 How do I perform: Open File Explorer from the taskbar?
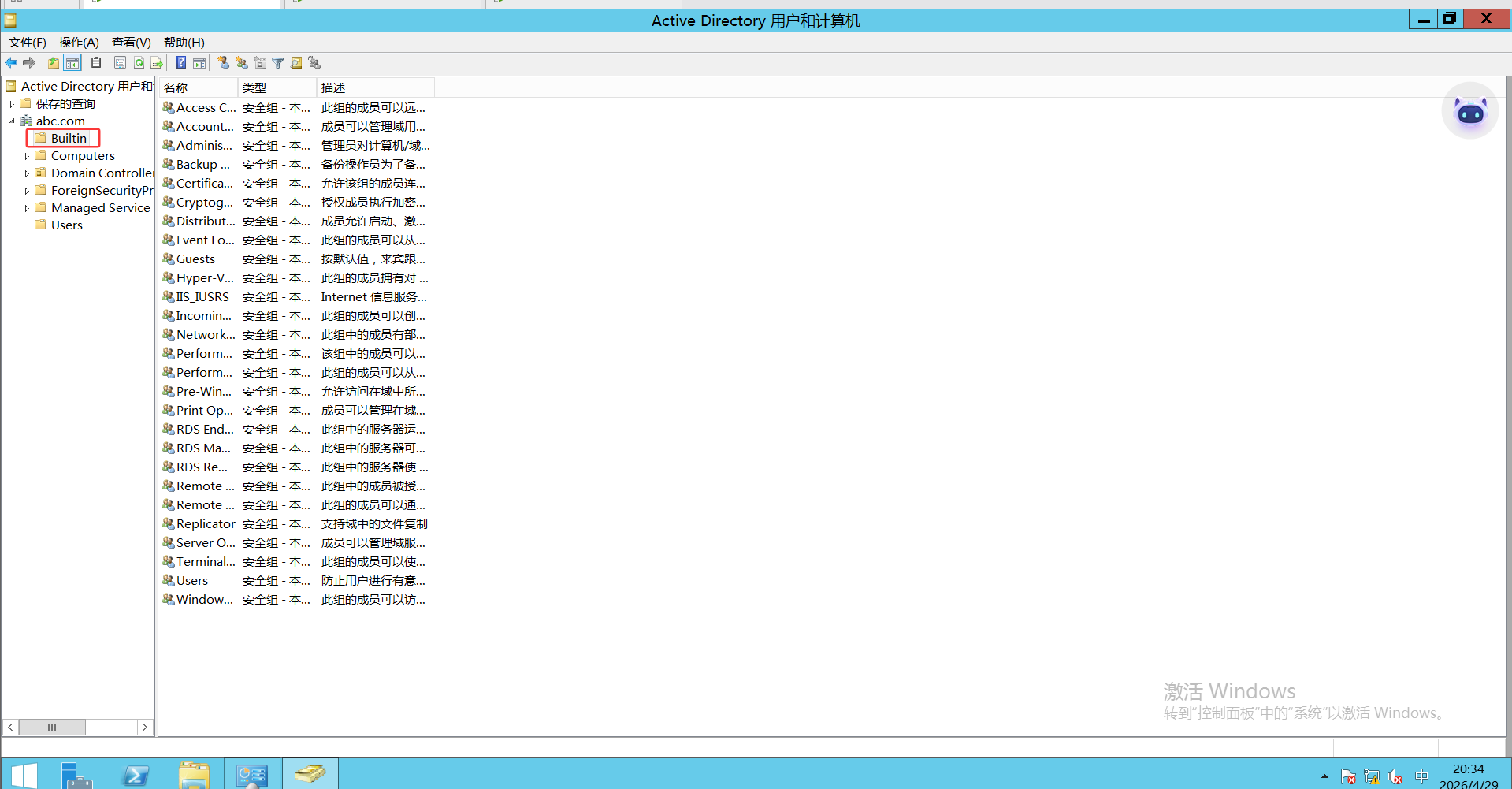pos(194,775)
